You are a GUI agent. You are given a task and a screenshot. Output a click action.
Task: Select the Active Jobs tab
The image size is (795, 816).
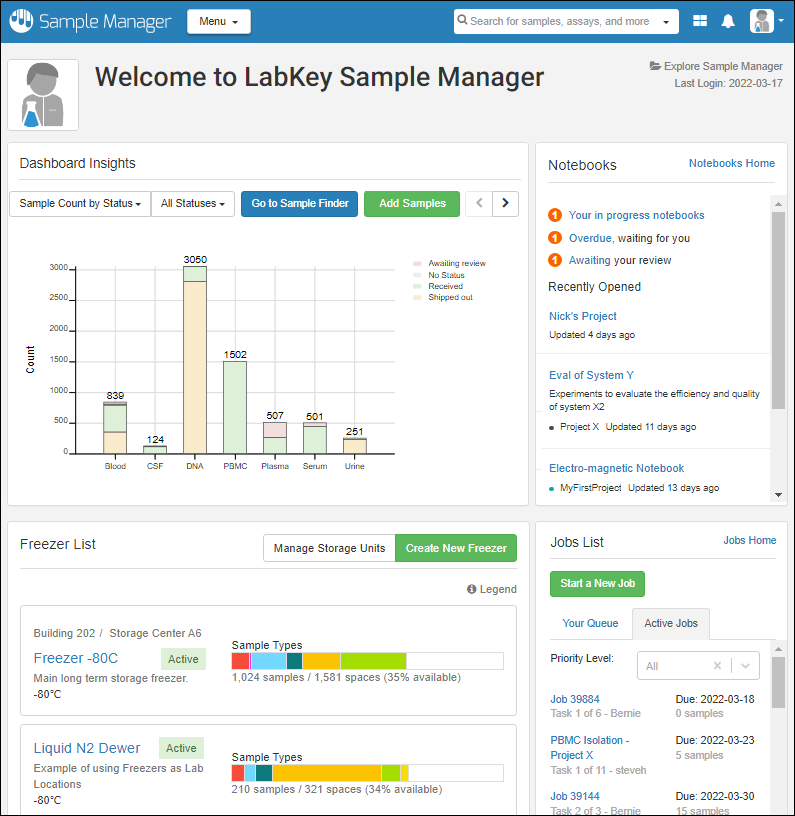point(671,623)
